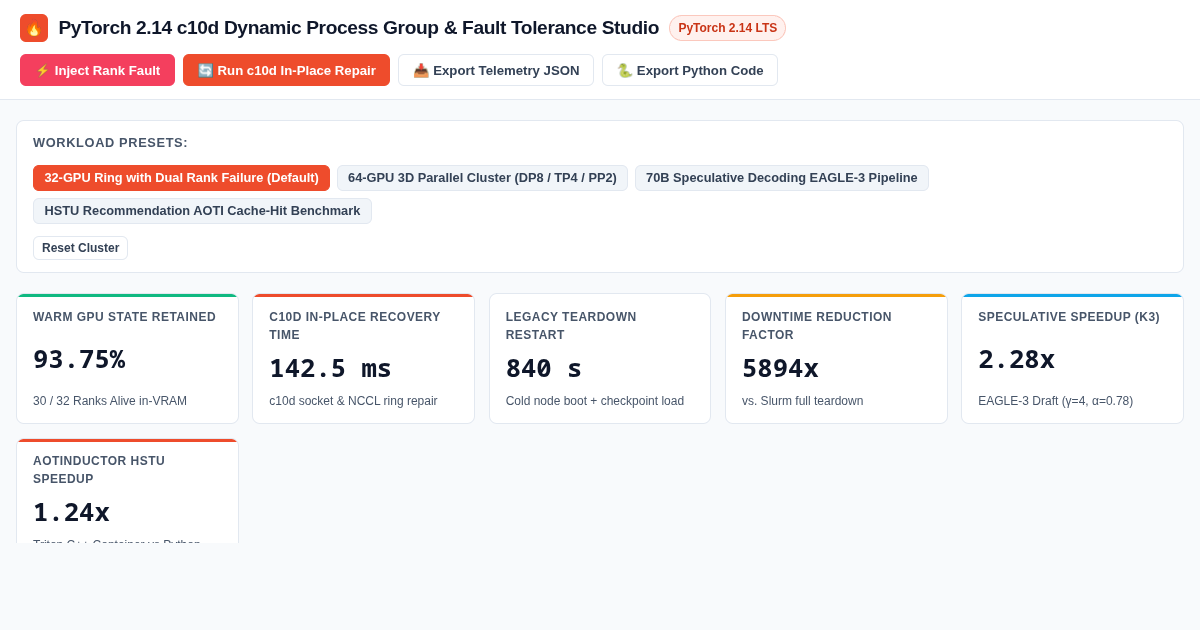The width and height of the screenshot is (1200, 630).
Task: Click the 1.24x AOTInductor speedup value
Action: (71, 512)
